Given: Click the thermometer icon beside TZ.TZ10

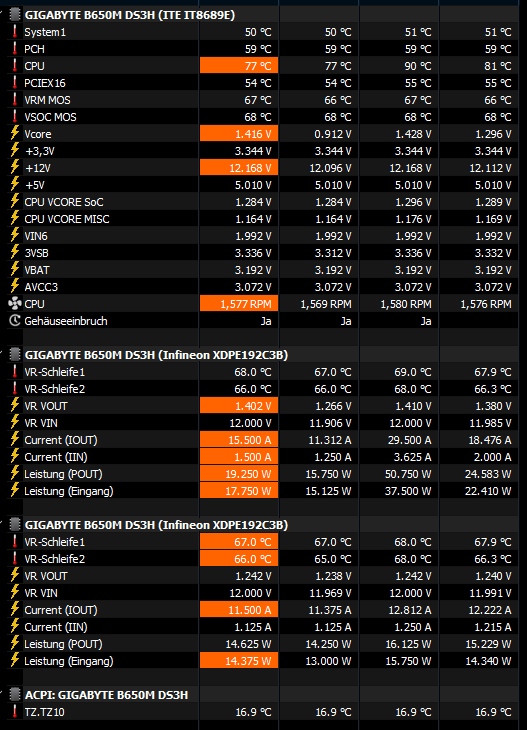Looking at the screenshot, I should [15, 711].
